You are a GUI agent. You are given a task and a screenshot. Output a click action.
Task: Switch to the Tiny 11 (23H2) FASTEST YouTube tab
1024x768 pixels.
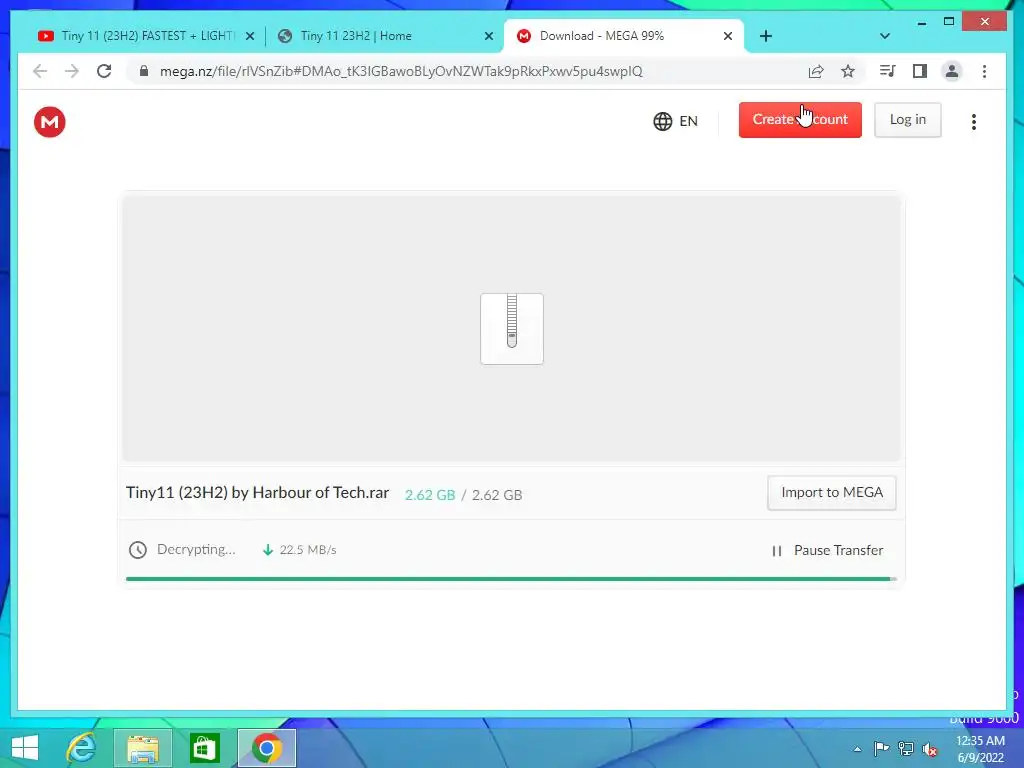tap(148, 36)
